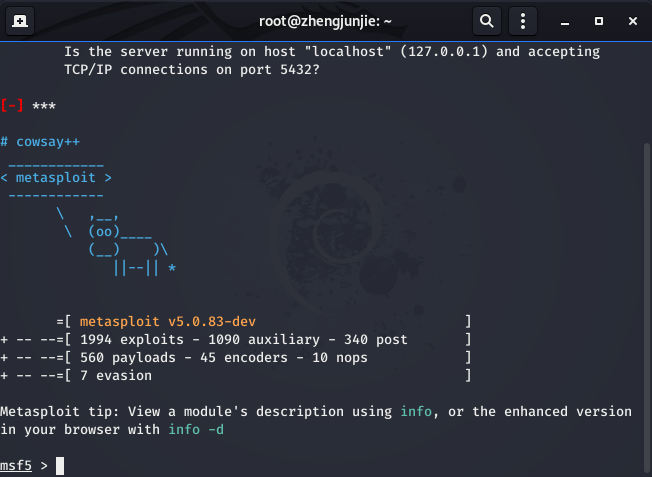
Task: Click the '340 post' text
Action: click(375, 339)
